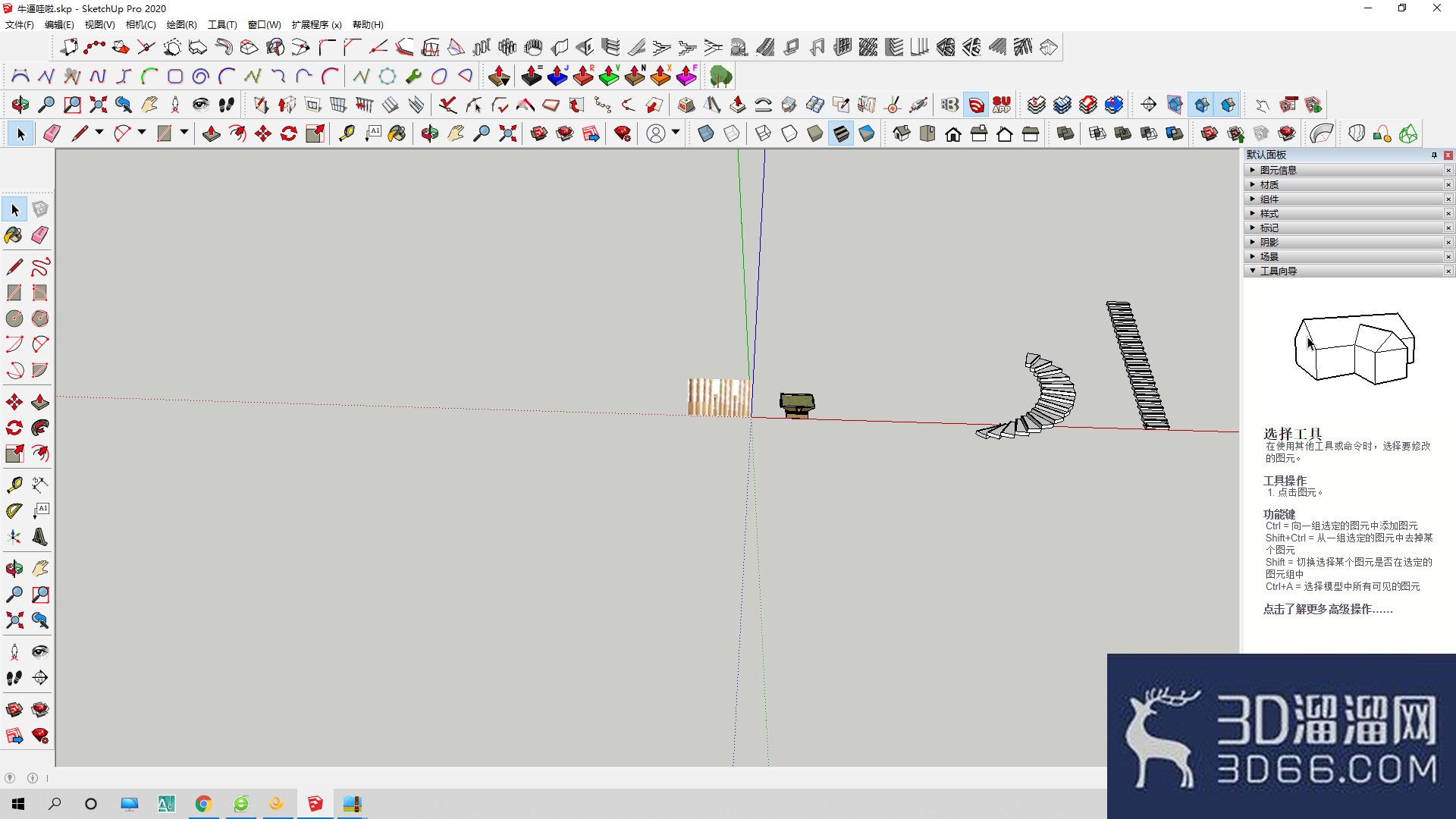This screenshot has width=1456, height=819.
Task: Activate the Section Plane tool in left toolbar
Action: tap(40, 678)
